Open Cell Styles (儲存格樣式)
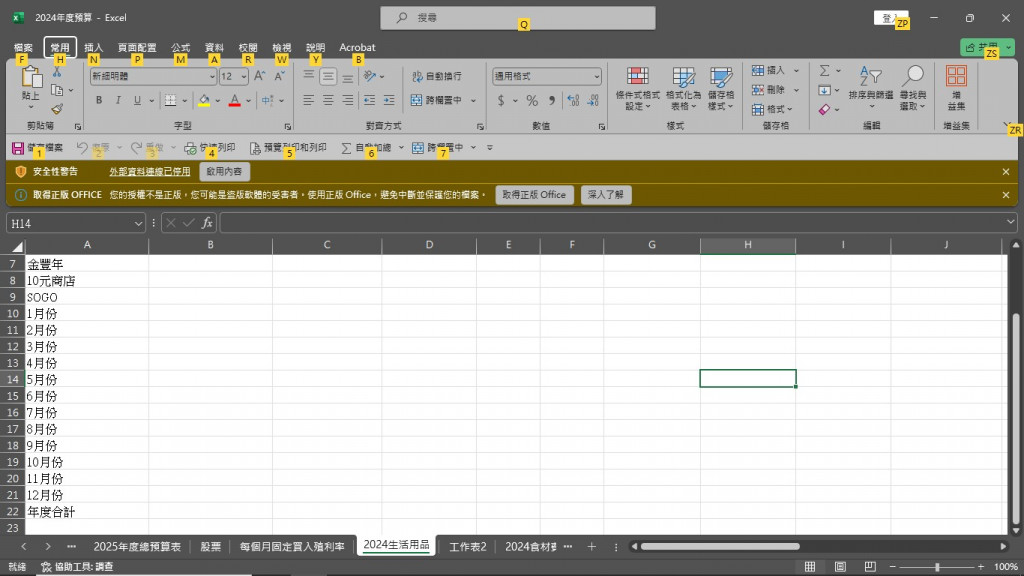1024x576 pixels. 721,88
